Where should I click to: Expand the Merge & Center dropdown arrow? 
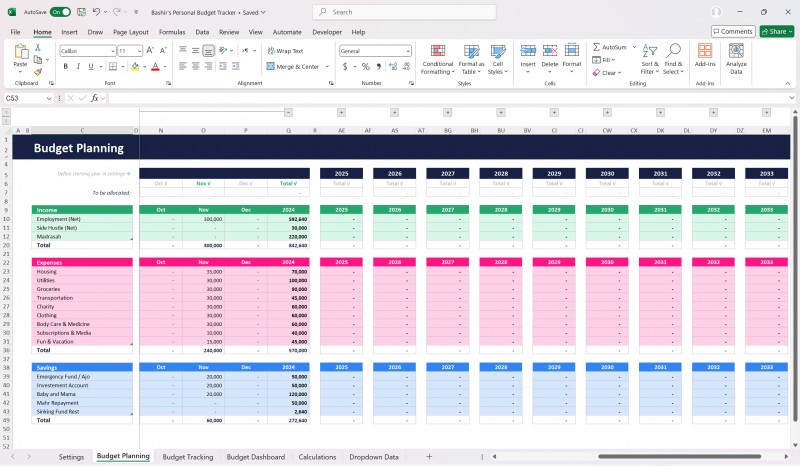[x=327, y=66]
